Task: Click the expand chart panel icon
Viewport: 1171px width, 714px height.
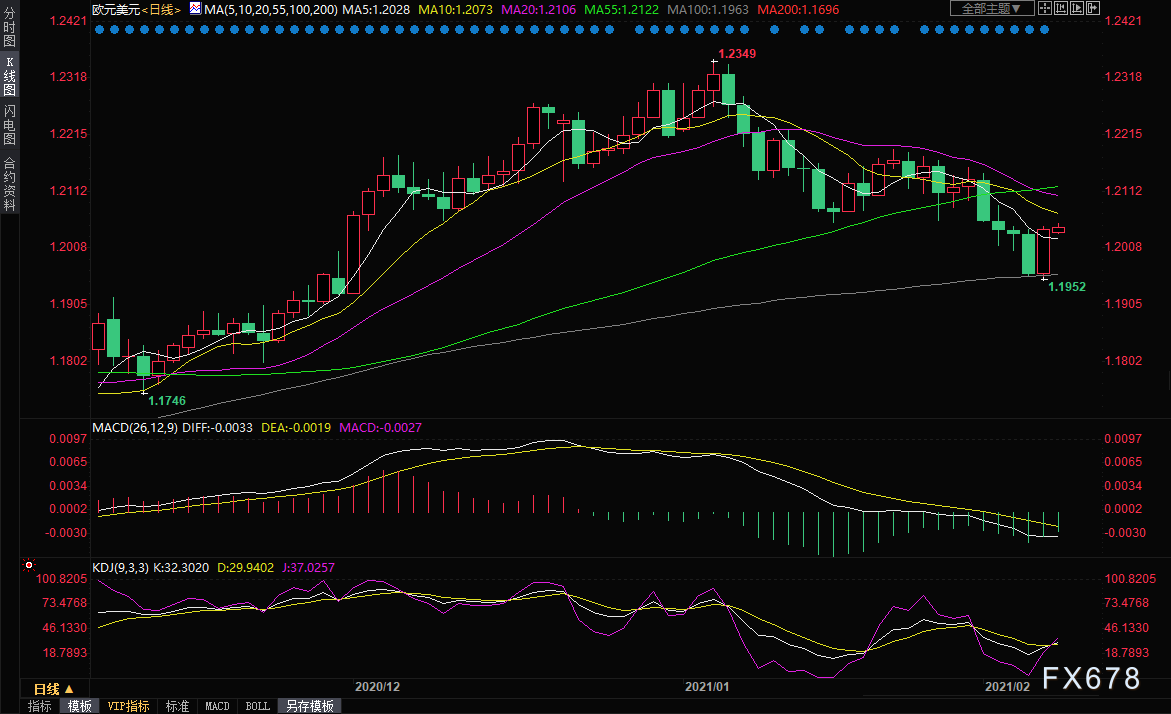Action: point(1093,8)
